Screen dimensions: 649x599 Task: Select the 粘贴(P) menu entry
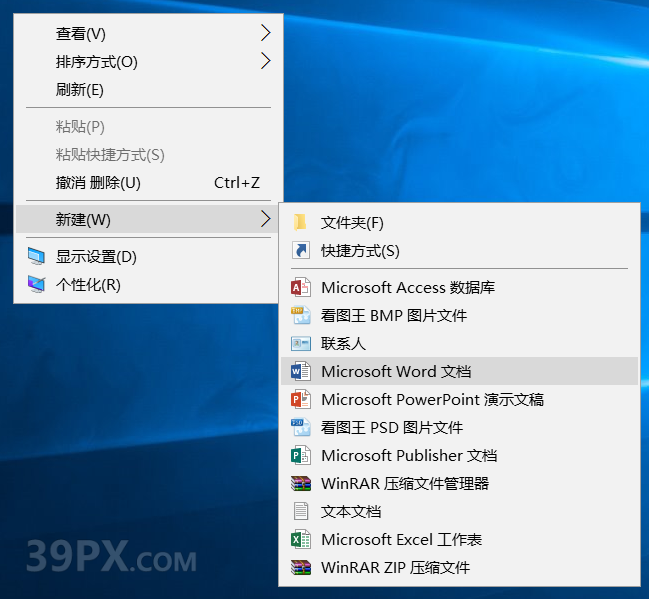[x=149, y=126]
